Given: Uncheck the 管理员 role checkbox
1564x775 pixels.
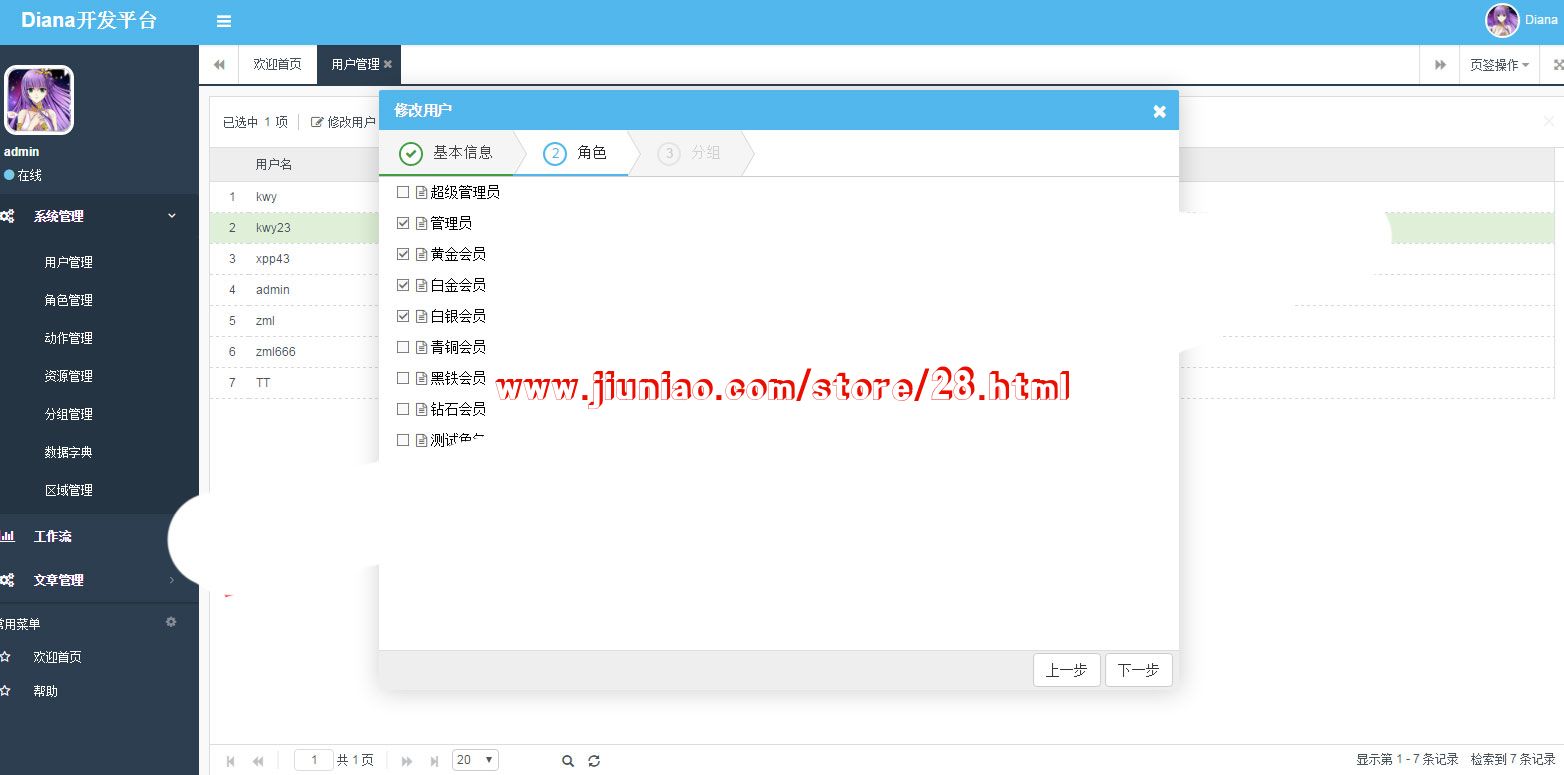Looking at the screenshot, I should pyautogui.click(x=403, y=223).
